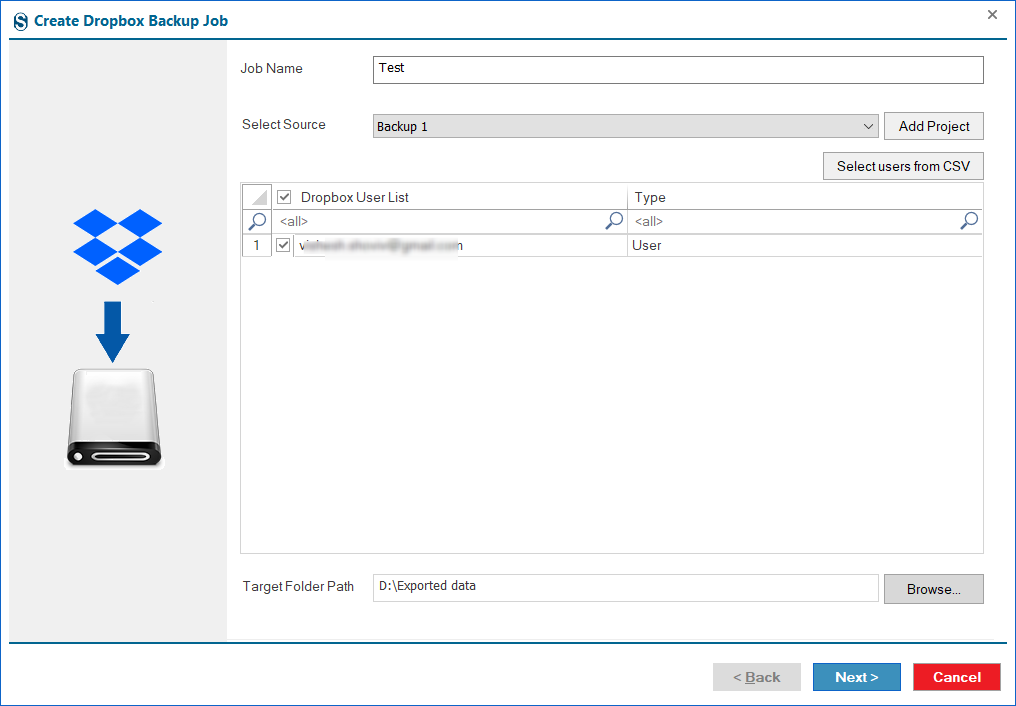Click the magnifier in the Dropbox User List filter
The image size is (1016, 706).
tap(614, 221)
